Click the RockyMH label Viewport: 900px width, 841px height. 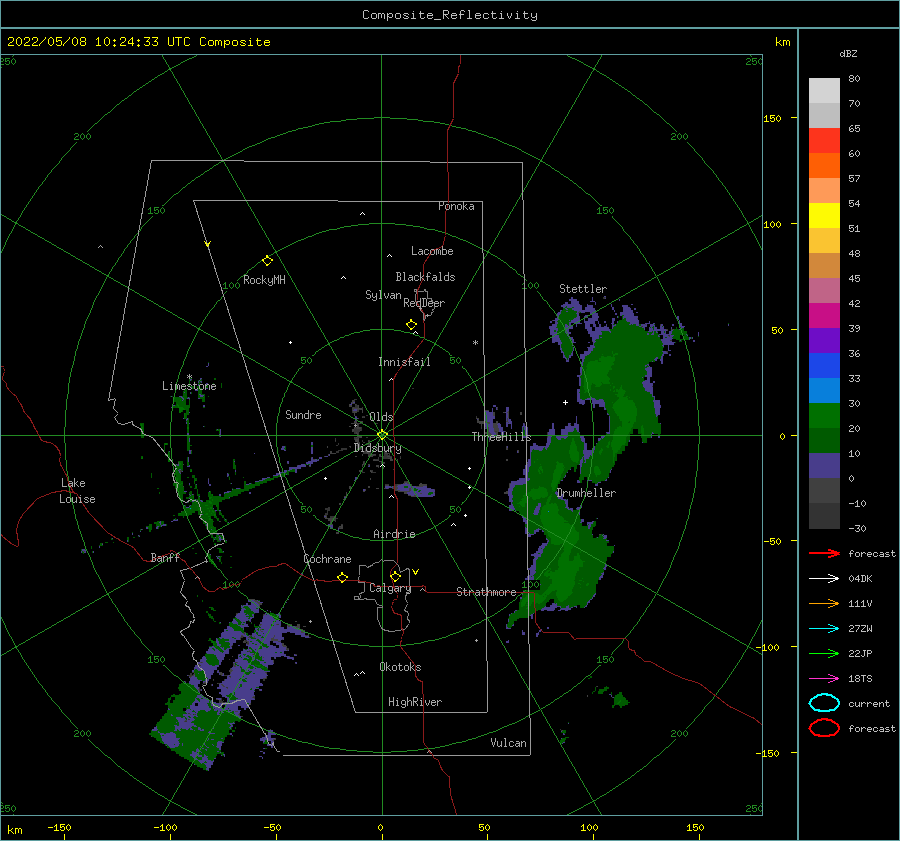264,280
